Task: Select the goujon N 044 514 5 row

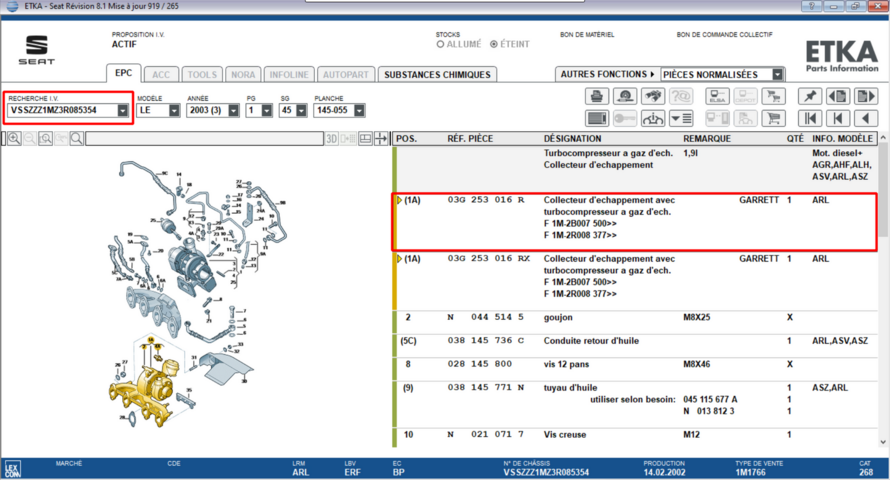Action: click(x=635, y=317)
